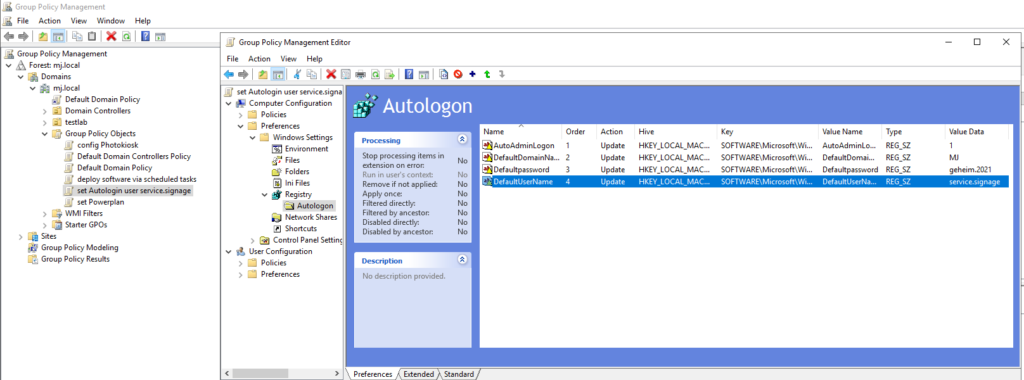Open Help menu in Group Policy Management
The height and width of the screenshot is (380, 1024).
142,21
